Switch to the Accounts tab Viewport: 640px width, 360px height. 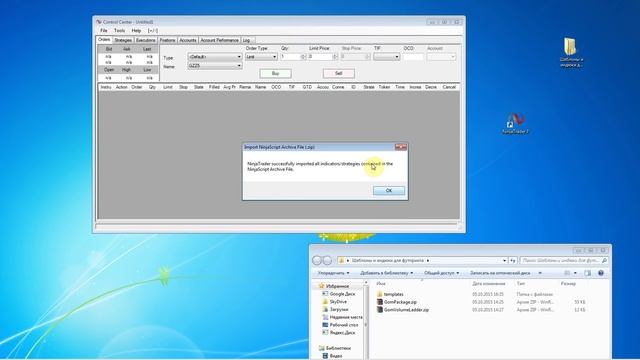click(x=188, y=40)
